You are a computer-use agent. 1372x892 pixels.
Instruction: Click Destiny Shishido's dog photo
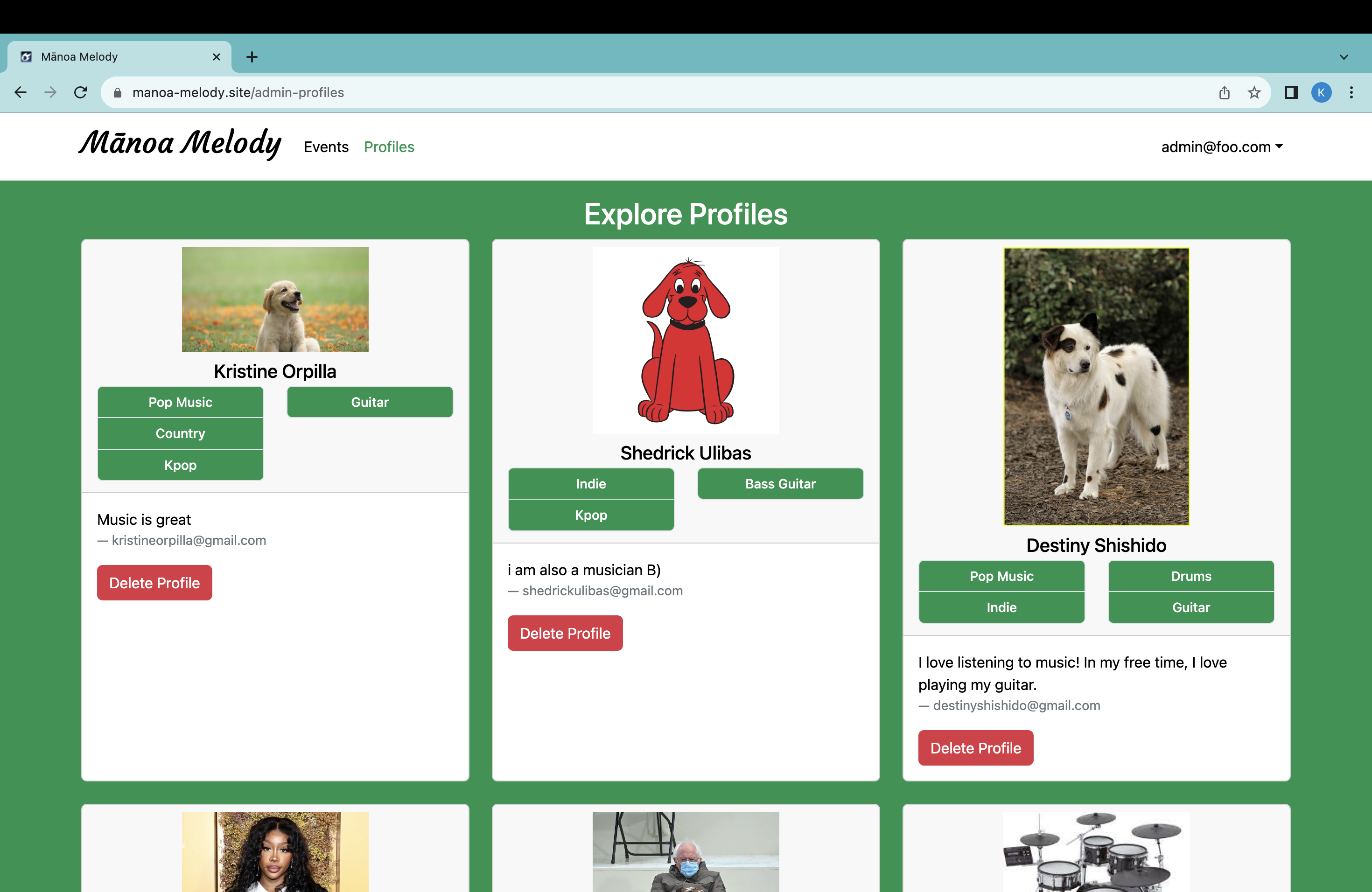point(1097,387)
